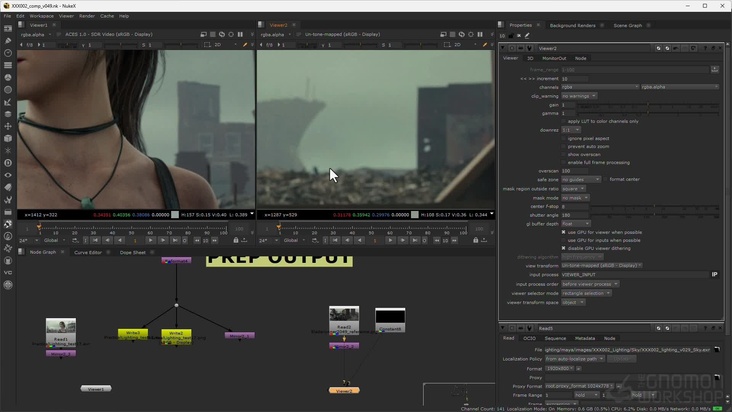Open the Keyer nodes toolbar icon
The image size is (732, 412).
tap(8, 102)
